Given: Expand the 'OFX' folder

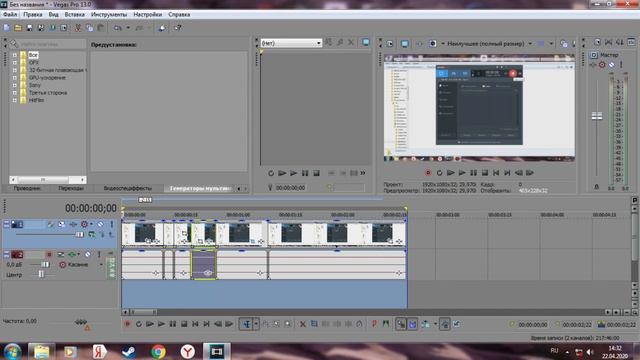Looking at the screenshot, I should click(x=15, y=62).
